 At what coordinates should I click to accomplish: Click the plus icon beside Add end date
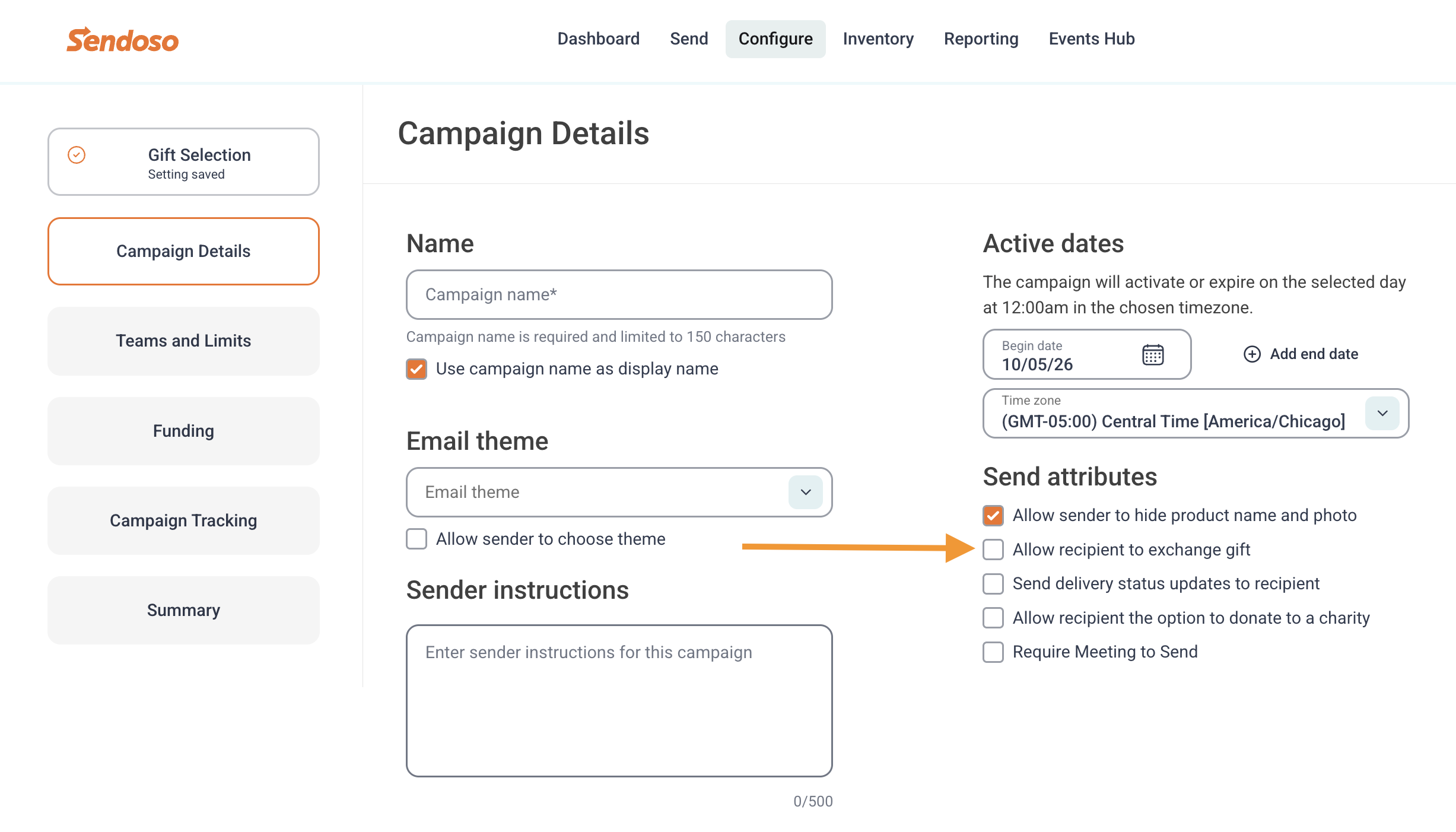(x=1252, y=354)
